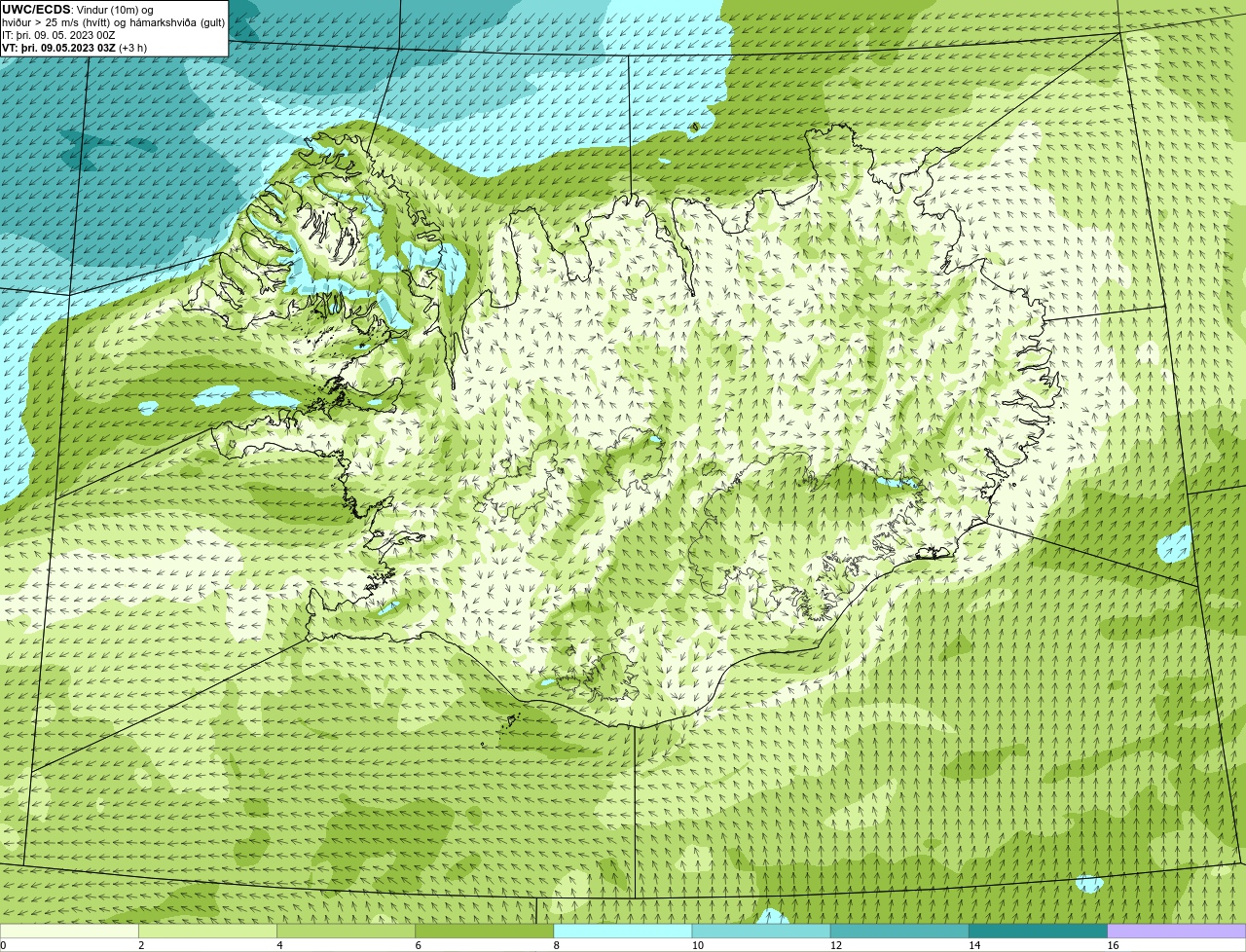Click the 'IT: þri. 09. 05. 2023 00Z' line
Image resolution: width=1246 pixels, height=952 pixels.
coord(58,35)
